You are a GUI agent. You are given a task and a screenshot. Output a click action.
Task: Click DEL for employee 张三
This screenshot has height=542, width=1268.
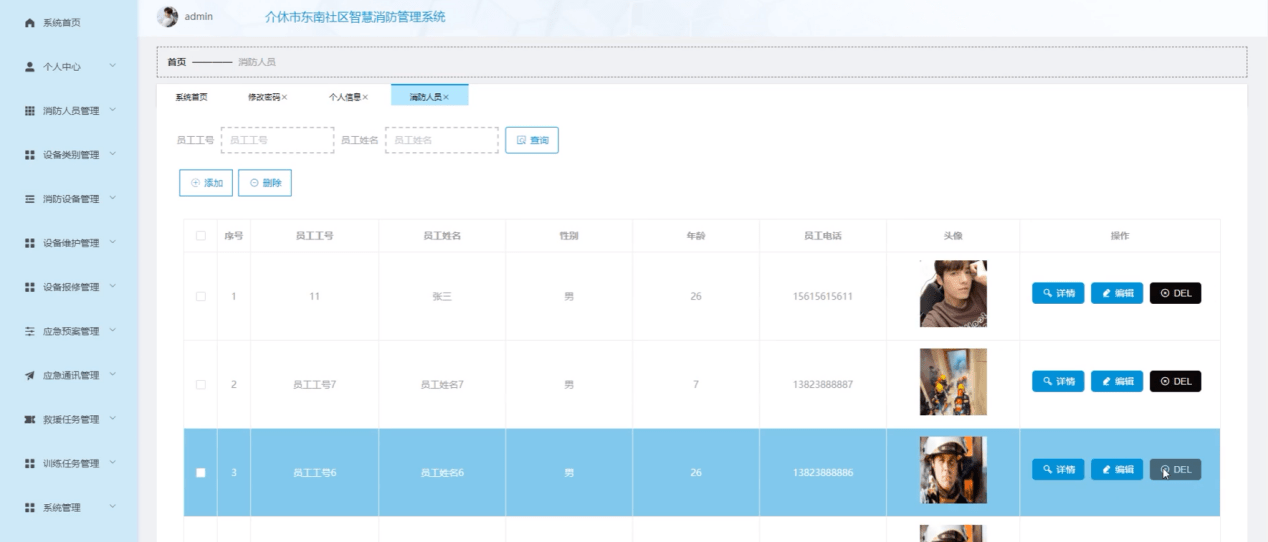[1176, 293]
